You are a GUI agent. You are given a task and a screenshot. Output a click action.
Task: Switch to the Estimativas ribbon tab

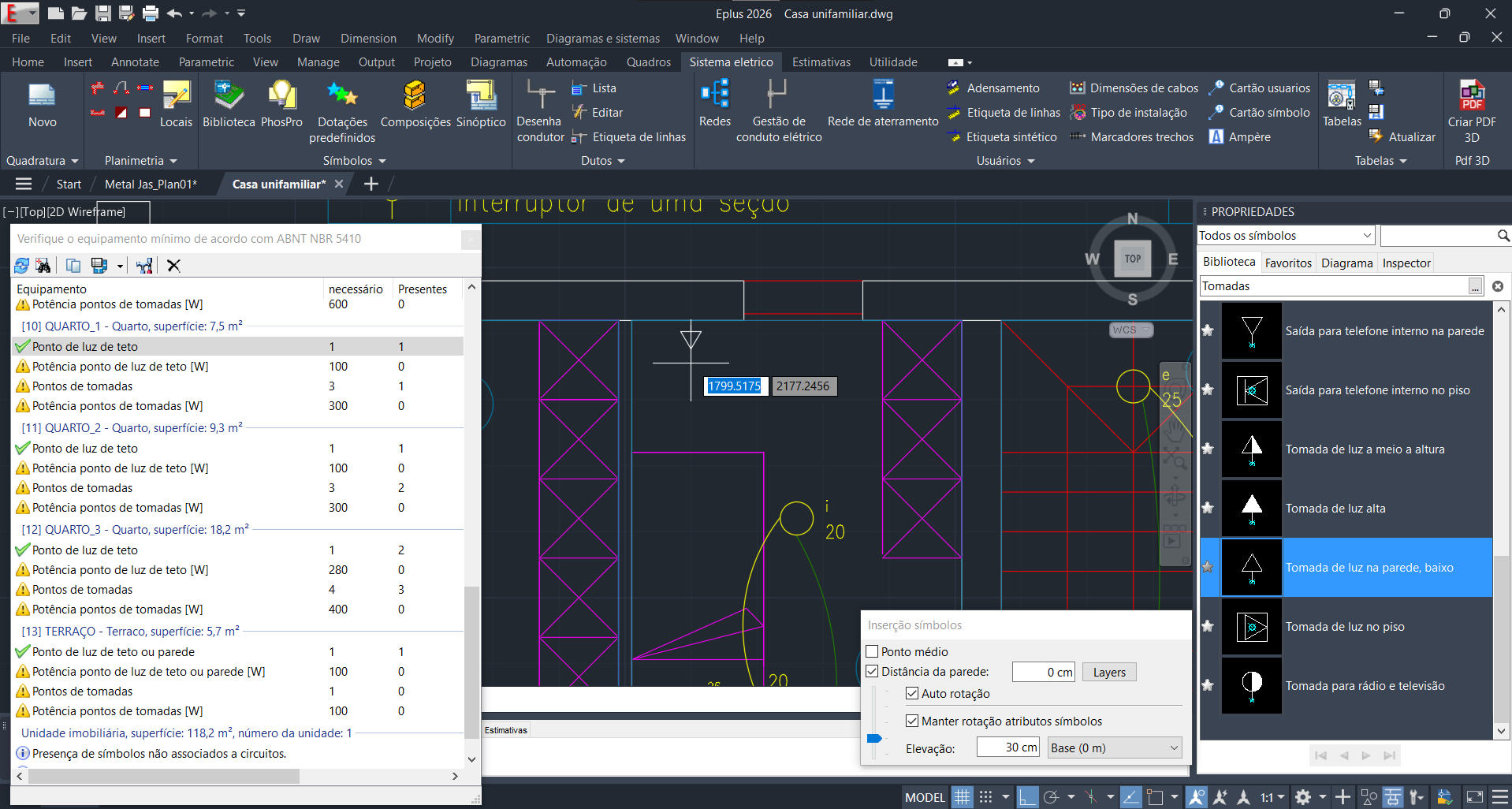[x=821, y=62]
